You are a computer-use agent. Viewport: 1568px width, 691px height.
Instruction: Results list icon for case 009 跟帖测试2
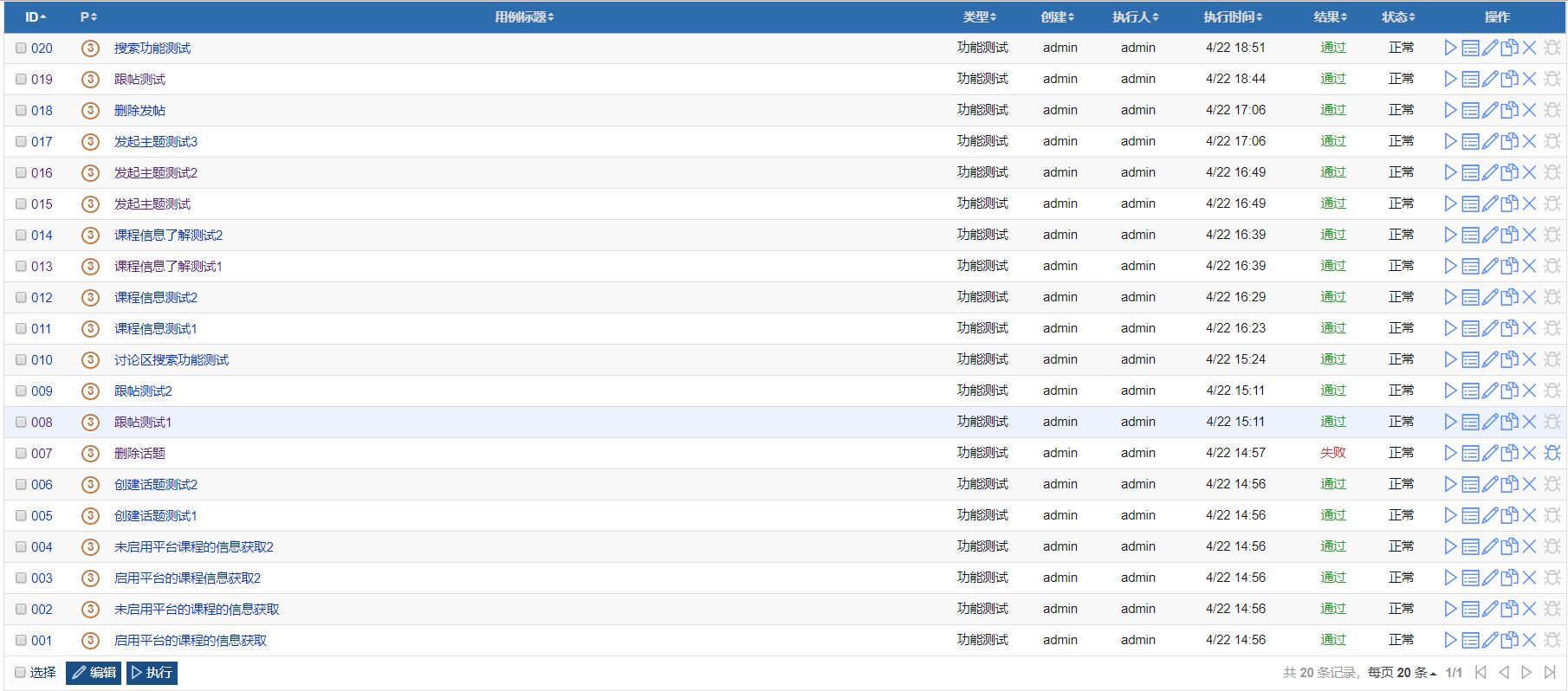click(1470, 391)
